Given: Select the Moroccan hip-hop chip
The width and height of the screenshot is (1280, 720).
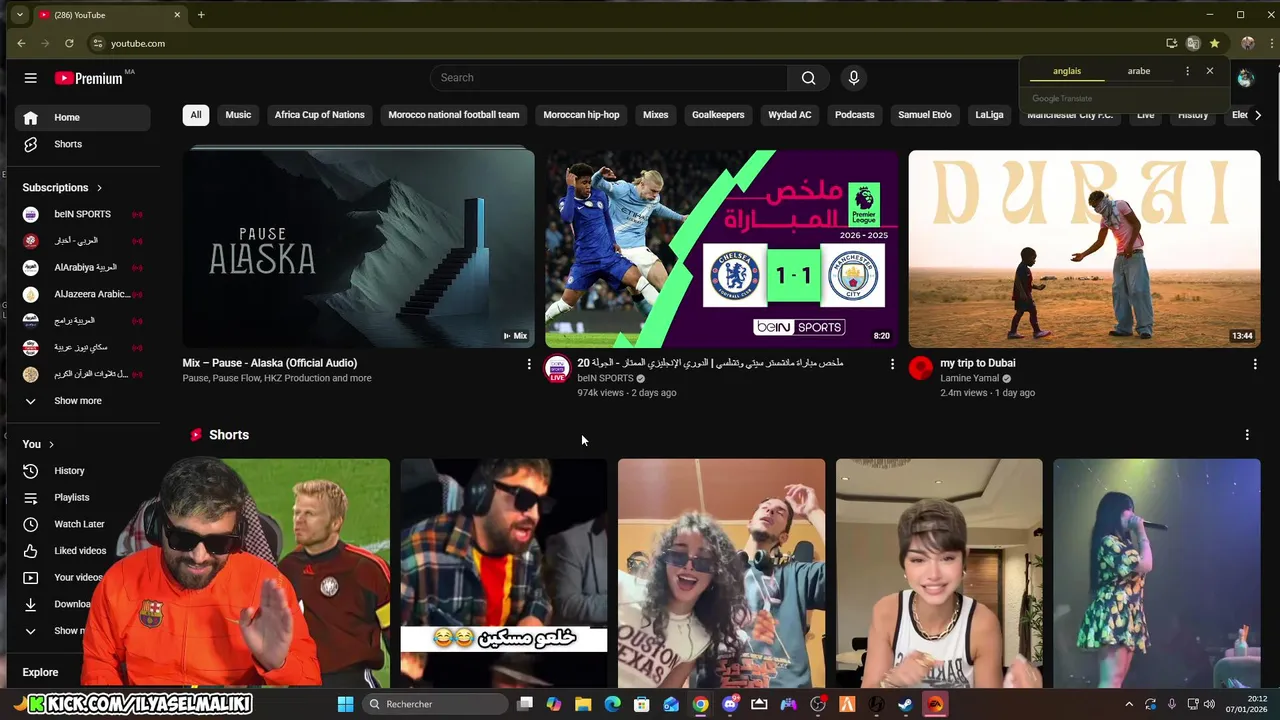Looking at the screenshot, I should [x=581, y=115].
